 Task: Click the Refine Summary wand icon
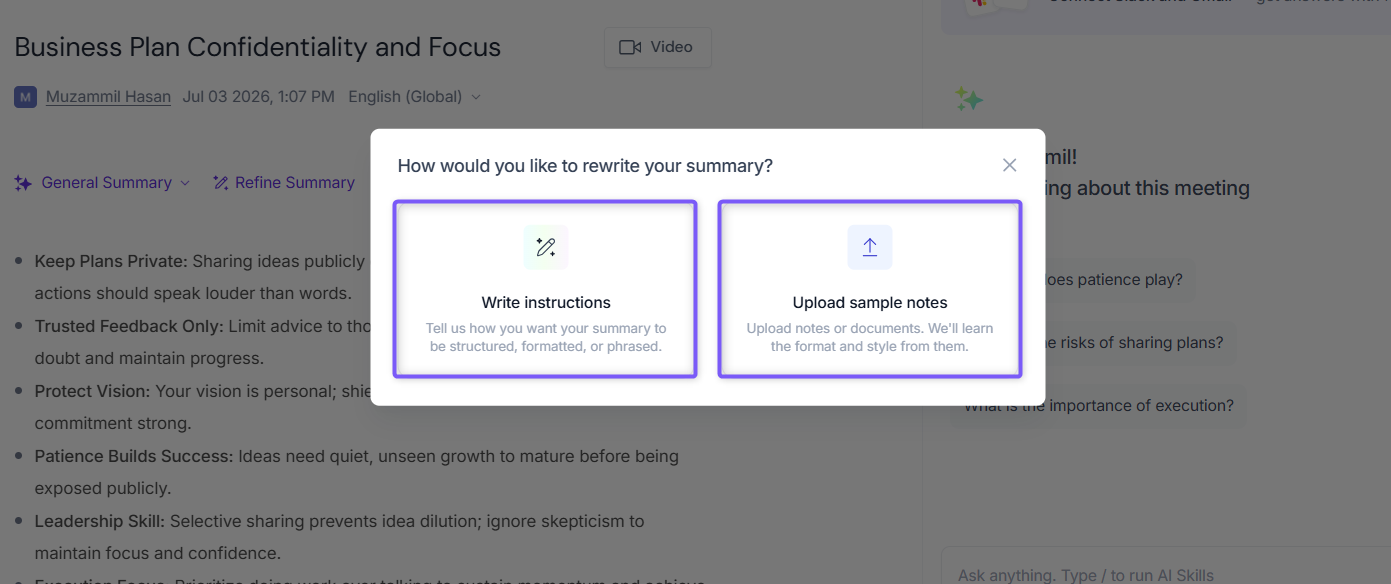click(x=221, y=183)
